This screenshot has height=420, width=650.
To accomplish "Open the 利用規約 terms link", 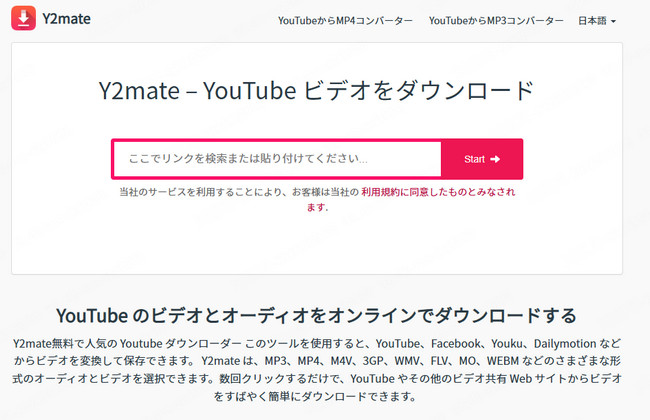I will pos(438,192).
